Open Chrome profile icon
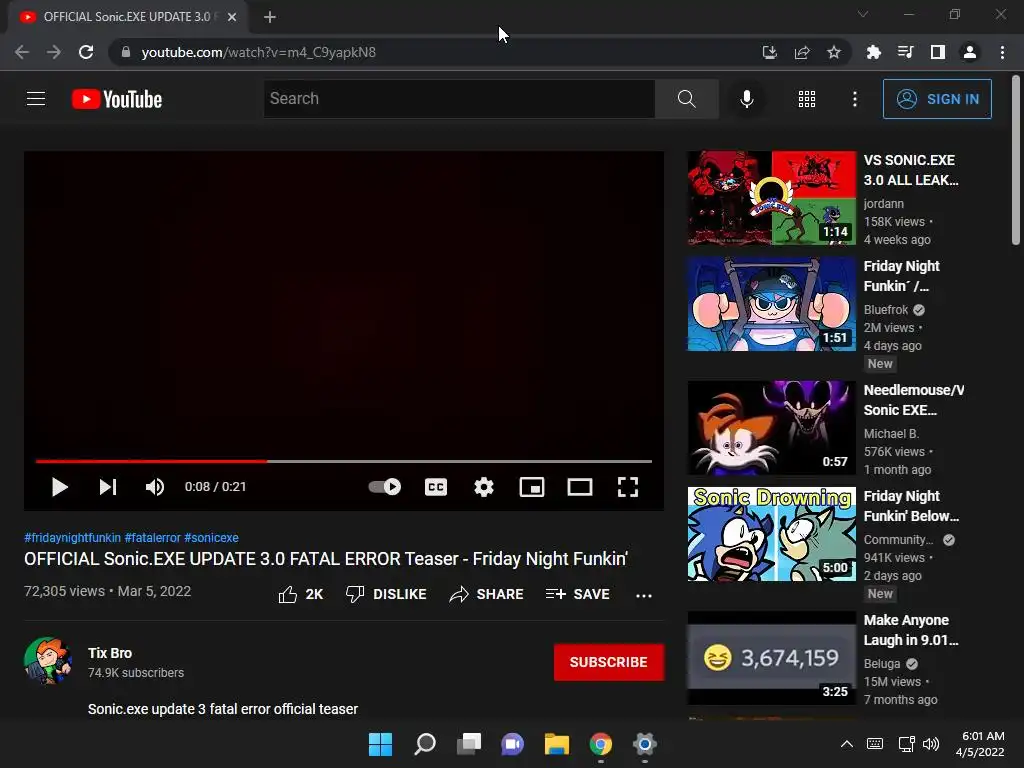 [970, 52]
